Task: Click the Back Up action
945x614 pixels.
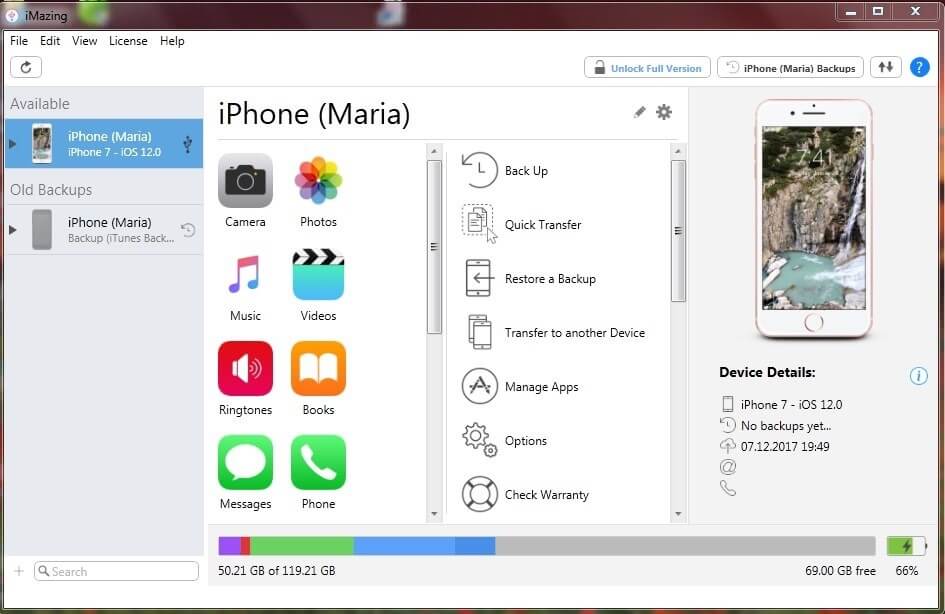Action: pyautogui.click(x=505, y=171)
